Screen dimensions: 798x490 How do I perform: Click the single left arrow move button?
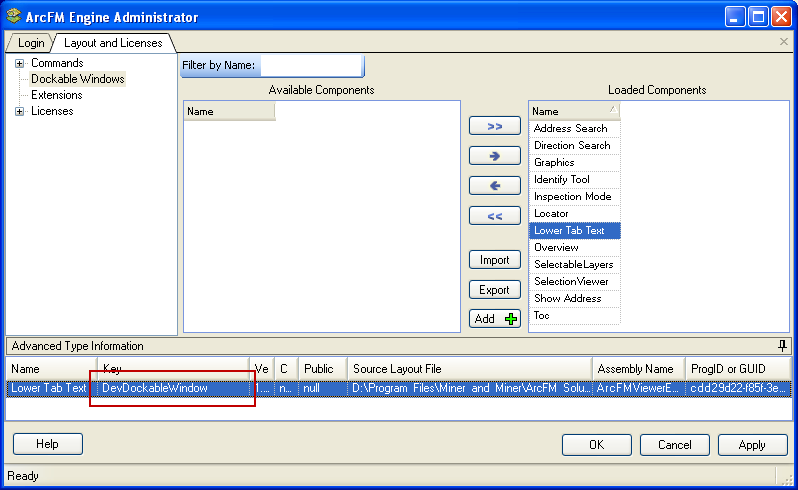point(495,186)
